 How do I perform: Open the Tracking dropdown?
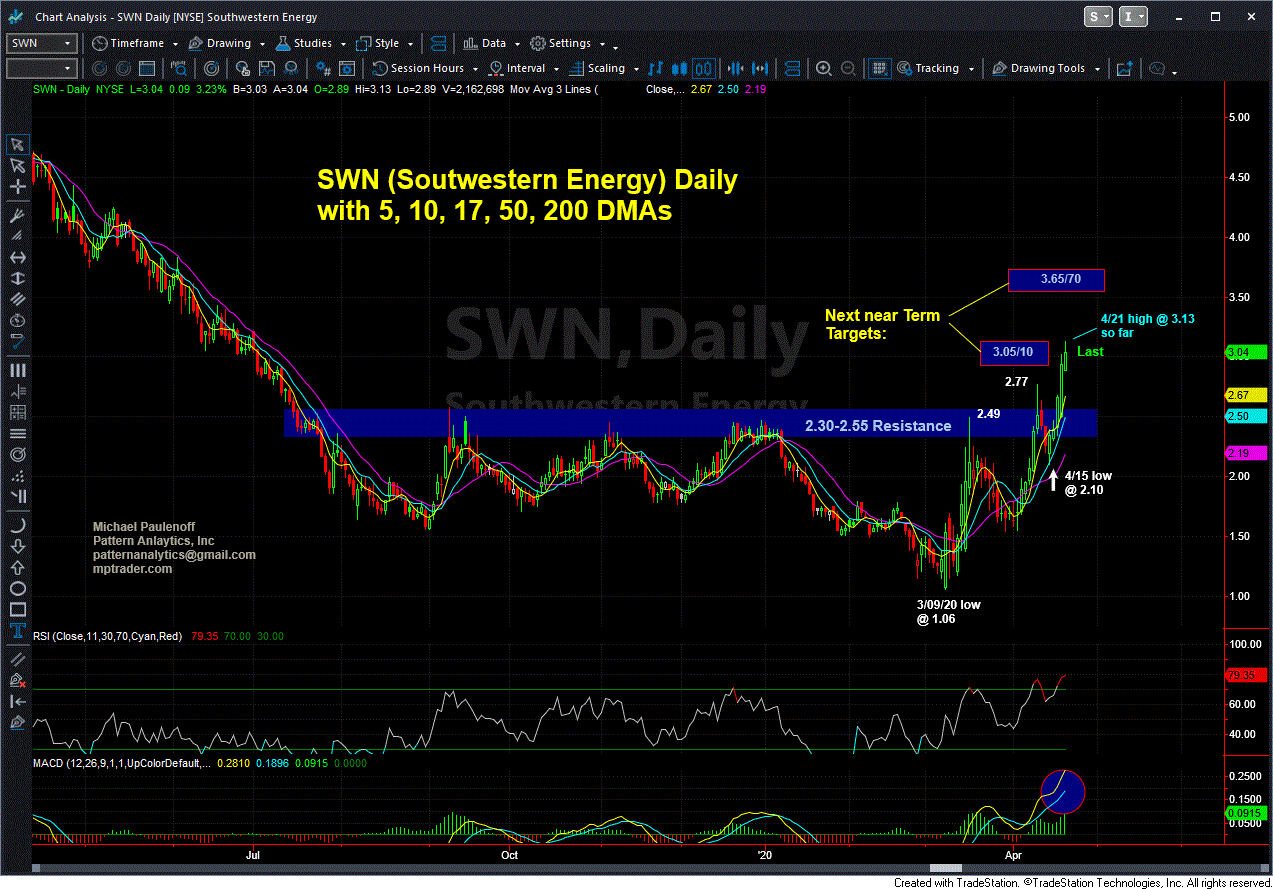(935, 69)
